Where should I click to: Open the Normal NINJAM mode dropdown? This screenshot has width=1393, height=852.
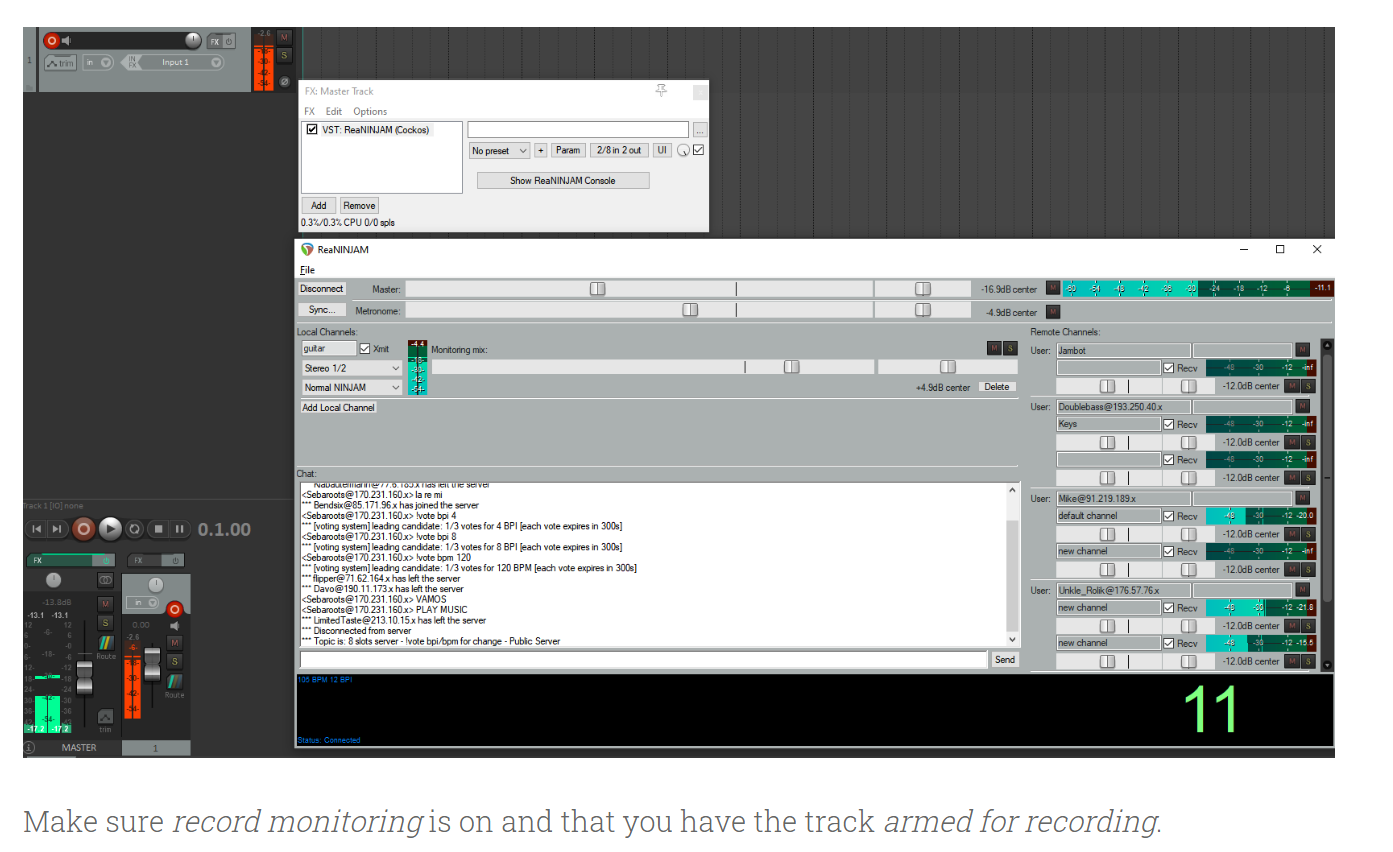tap(351, 388)
